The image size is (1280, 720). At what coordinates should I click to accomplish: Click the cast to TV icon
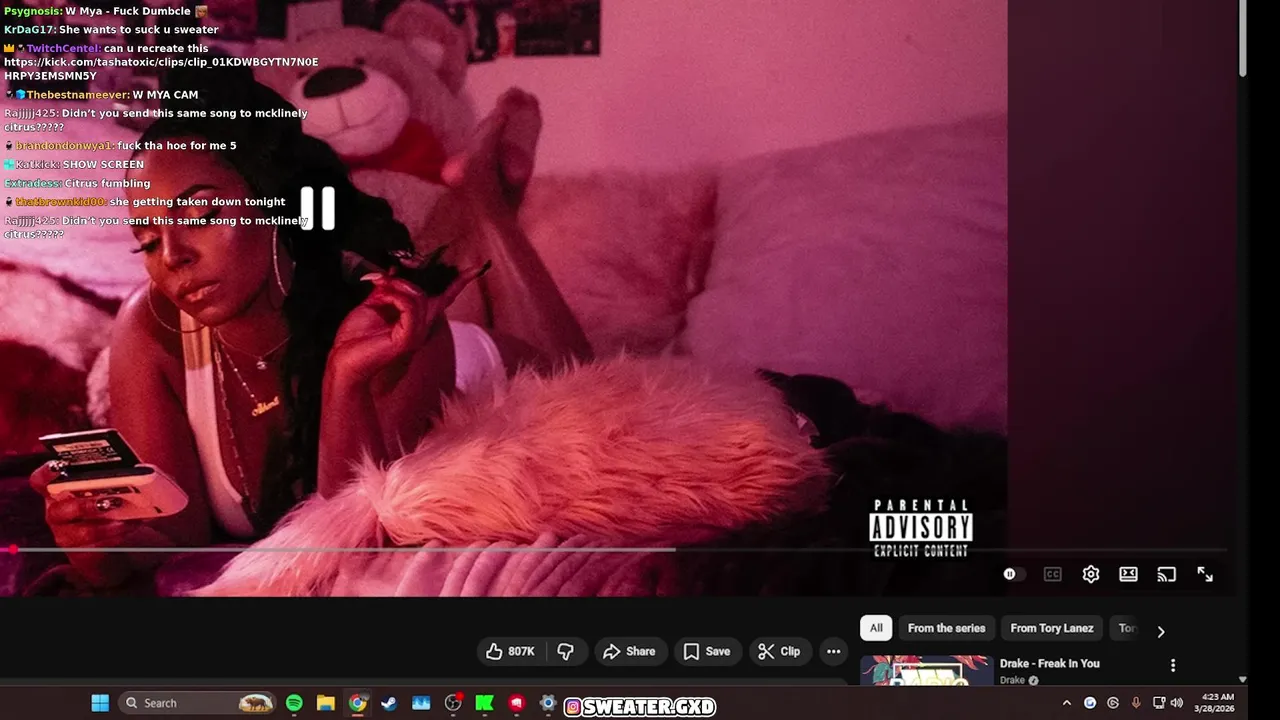click(x=1166, y=574)
